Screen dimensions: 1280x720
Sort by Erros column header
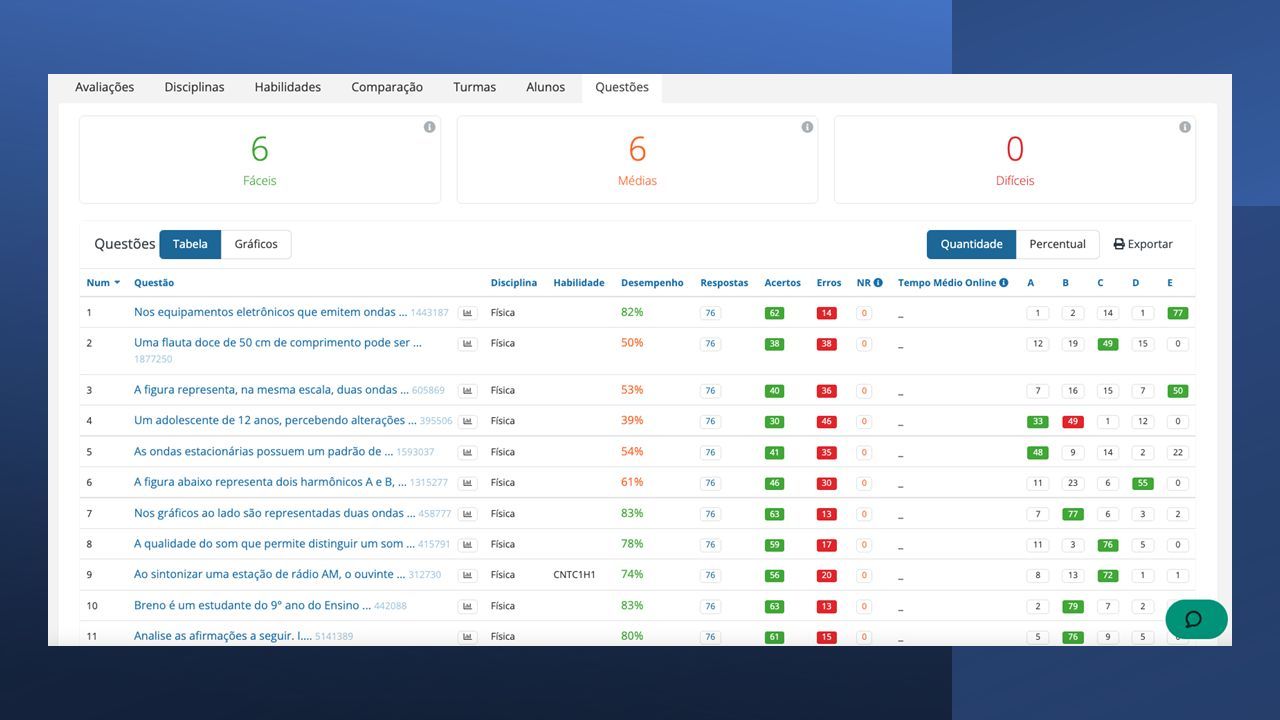[829, 283]
